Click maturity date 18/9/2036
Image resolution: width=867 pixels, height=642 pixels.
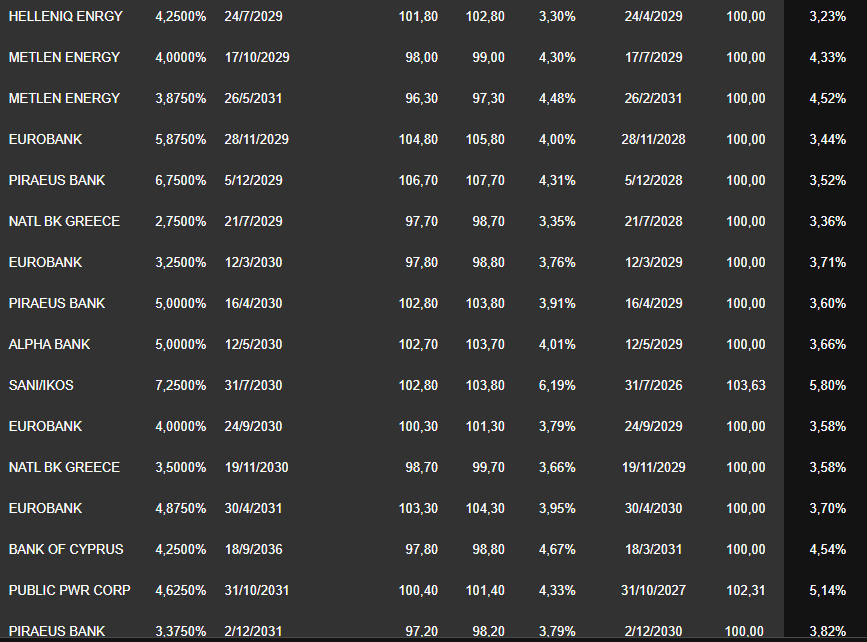[x=253, y=549]
